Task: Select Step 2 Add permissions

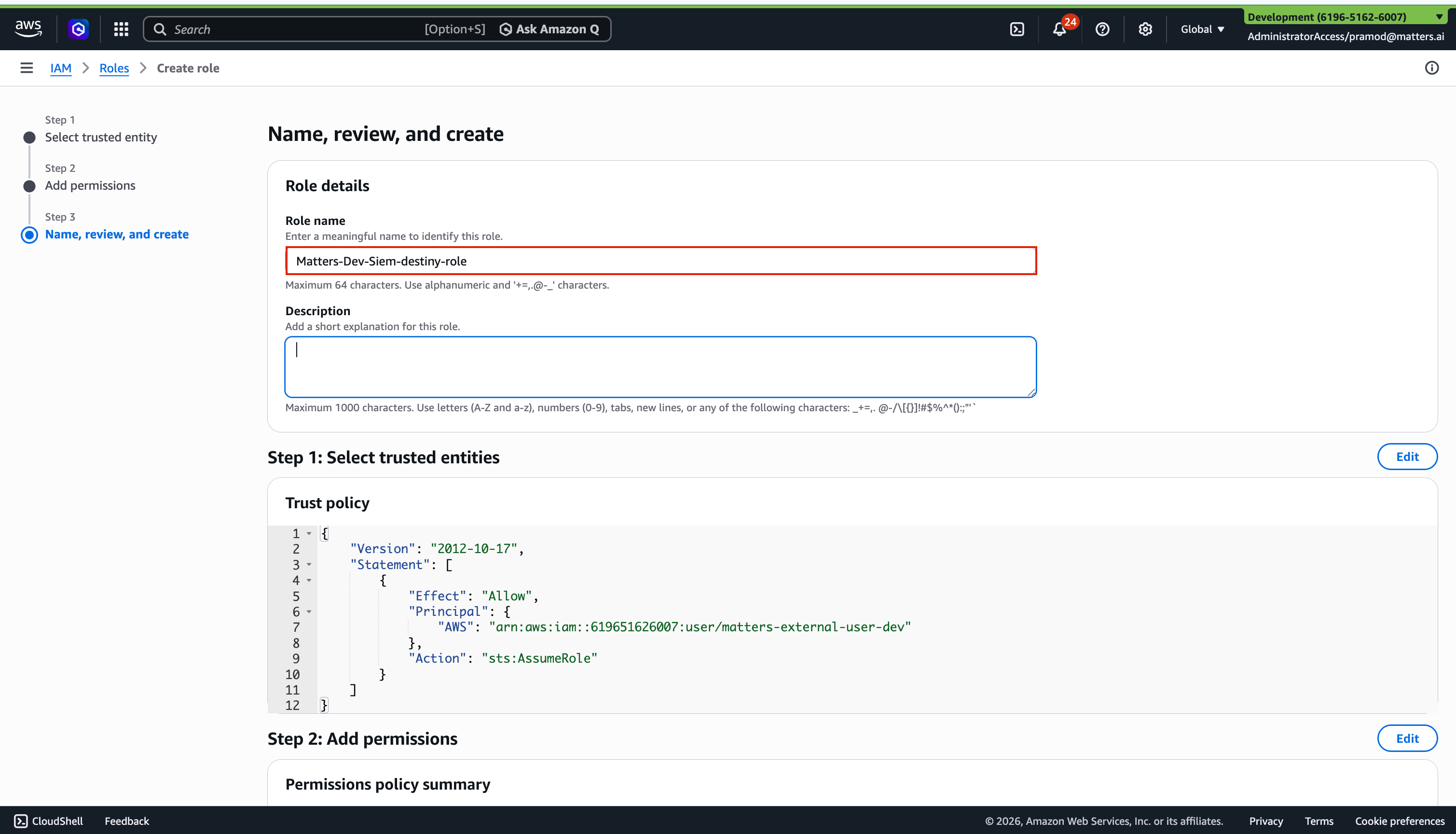Action: tap(90, 186)
